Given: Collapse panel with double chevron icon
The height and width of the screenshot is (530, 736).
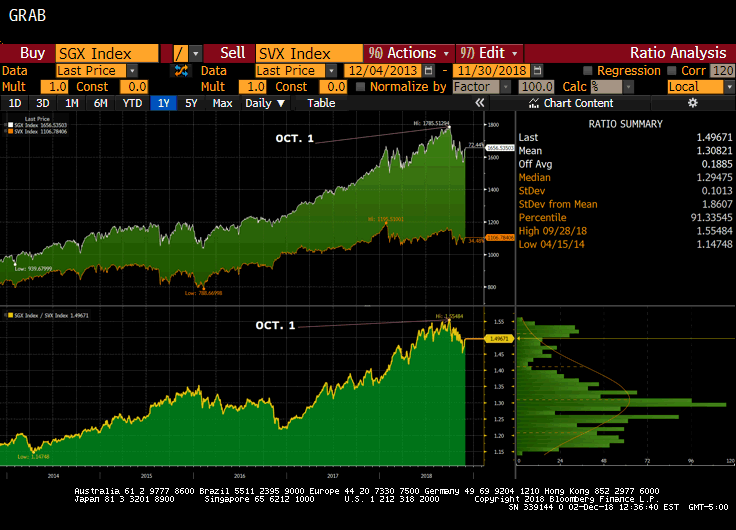Looking at the screenshot, I should click(x=479, y=103).
